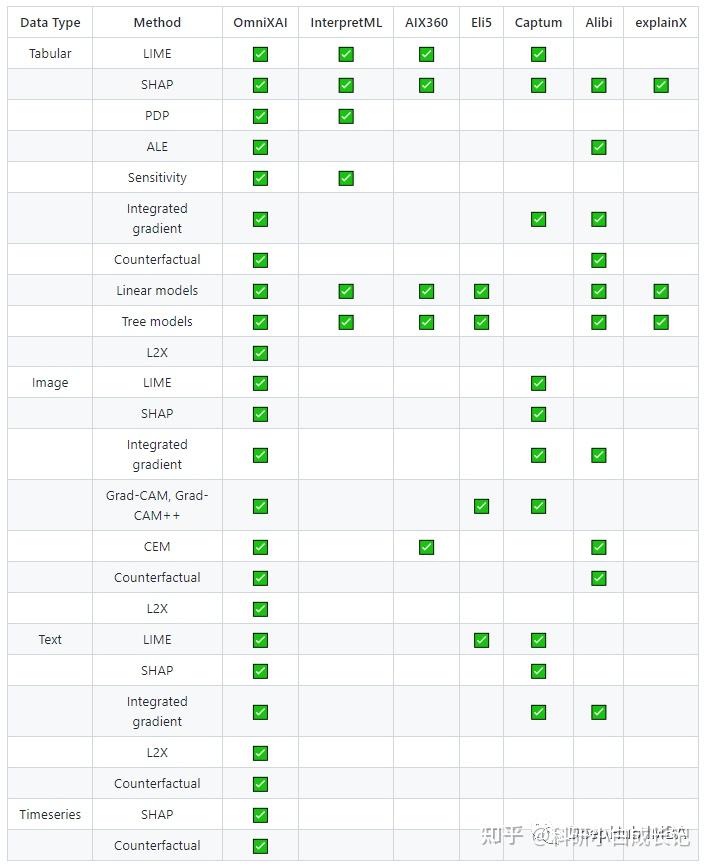Click the InterpretML column header

(346, 22)
